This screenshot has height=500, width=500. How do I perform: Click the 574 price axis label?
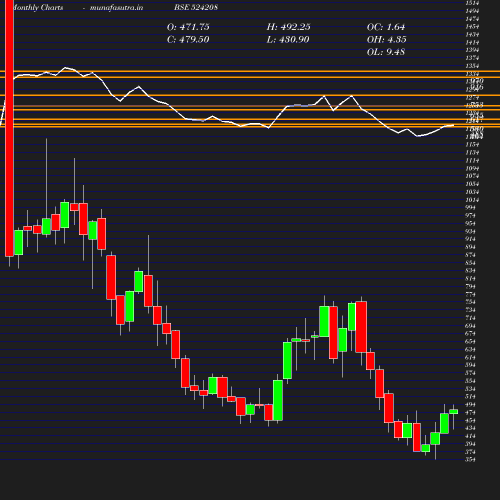click(470, 373)
